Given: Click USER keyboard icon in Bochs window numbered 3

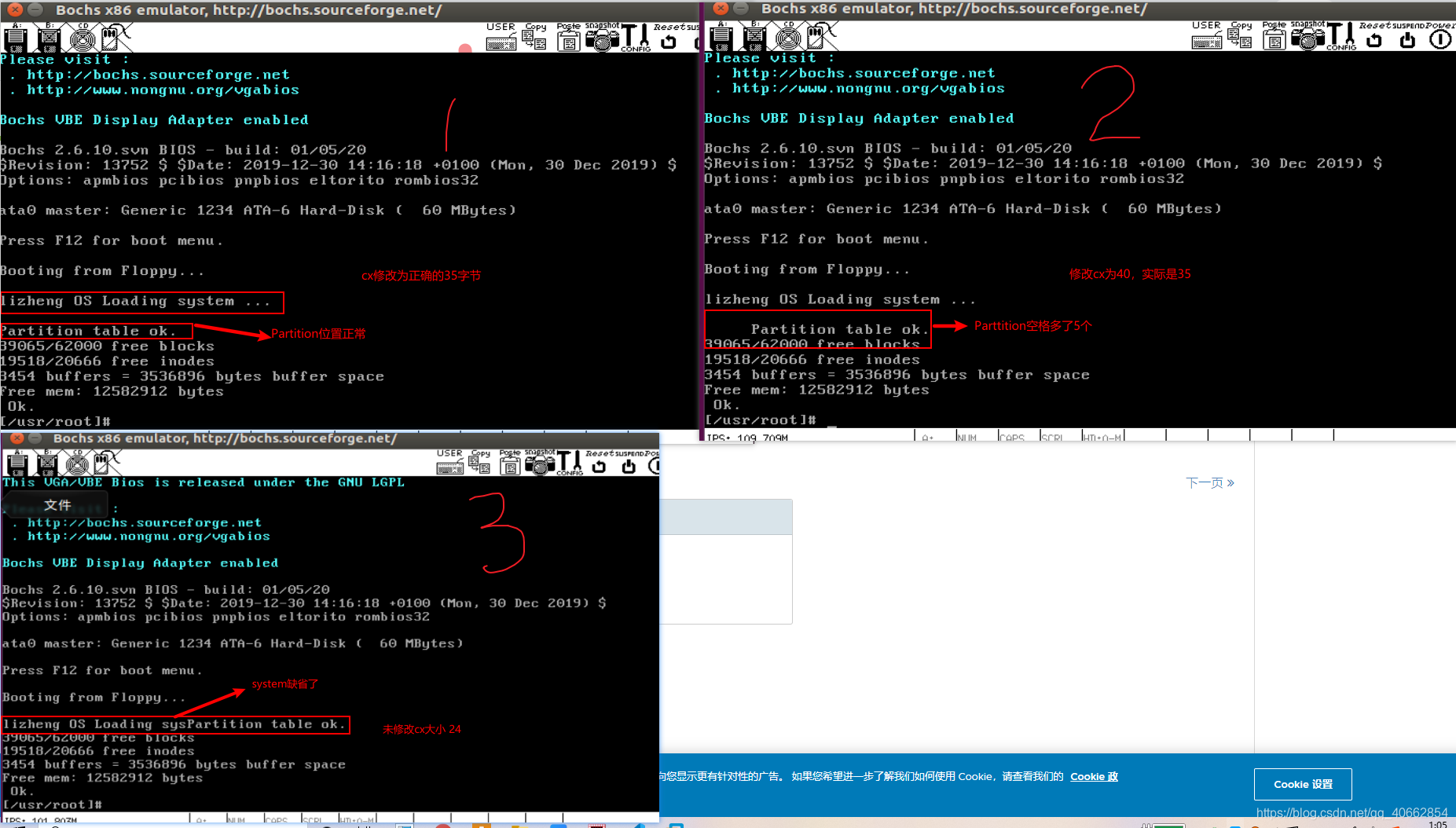Looking at the screenshot, I should [x=450, y=463].
